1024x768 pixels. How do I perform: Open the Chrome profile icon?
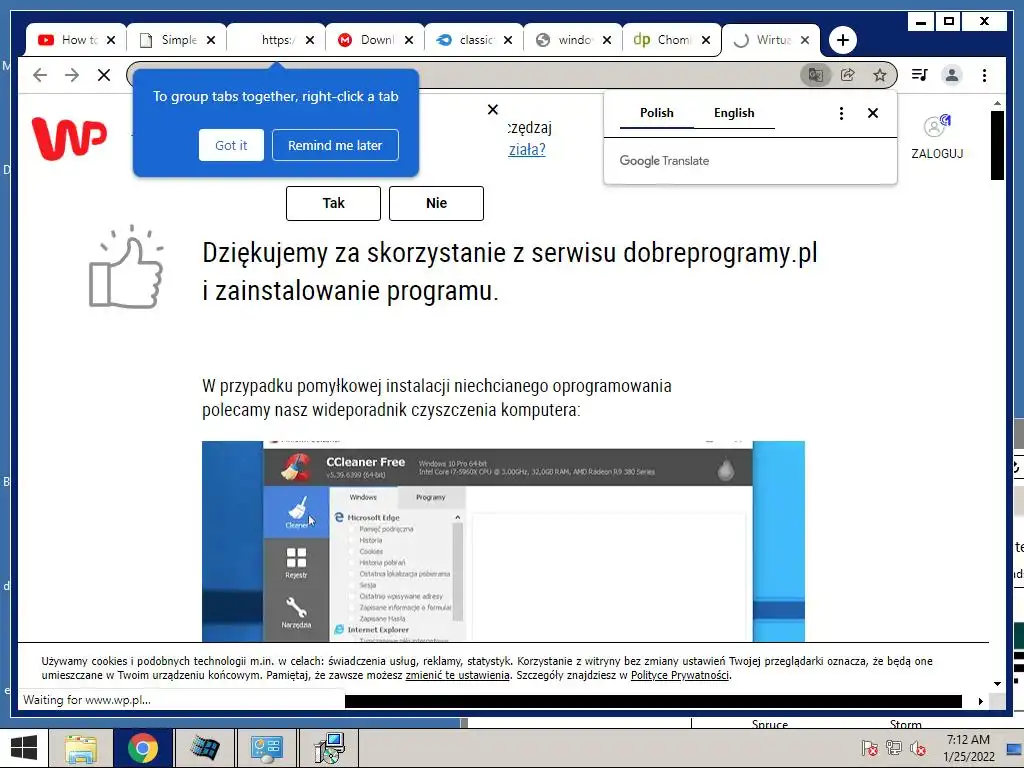952,75
